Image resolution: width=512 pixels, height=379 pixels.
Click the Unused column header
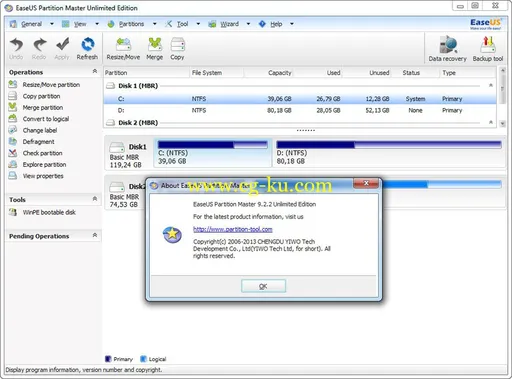click(367, 73)
